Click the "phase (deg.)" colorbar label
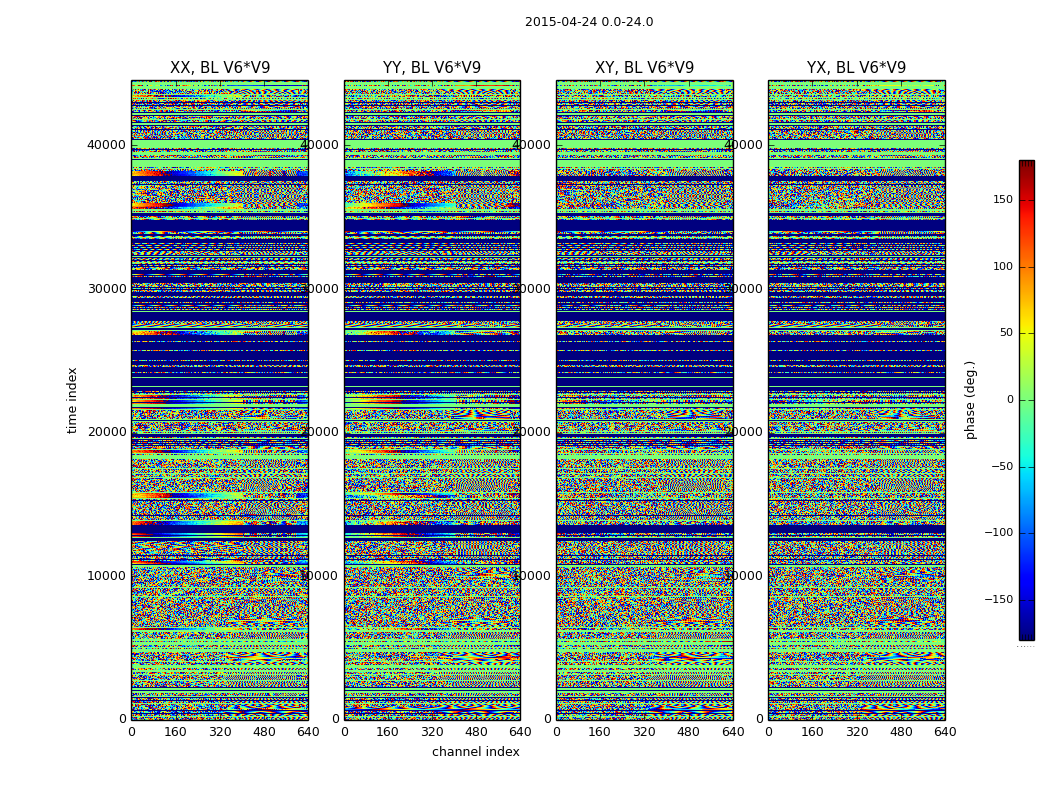This screenshot has height=800, width=1050. 970,400
